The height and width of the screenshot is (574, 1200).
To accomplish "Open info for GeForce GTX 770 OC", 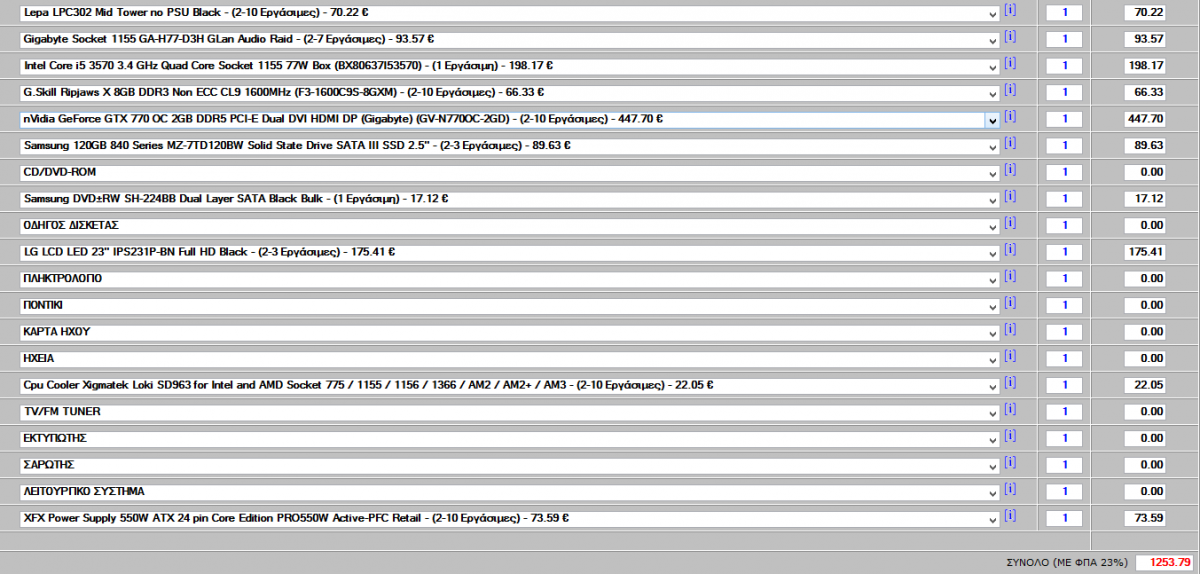I will pyautogui.click(x=1010, y=117).
